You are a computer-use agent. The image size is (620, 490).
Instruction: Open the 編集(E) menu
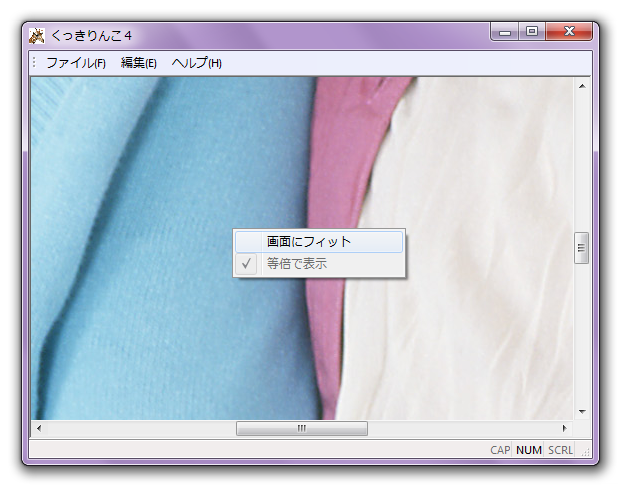pyautogui.click(x=138, y=63)
